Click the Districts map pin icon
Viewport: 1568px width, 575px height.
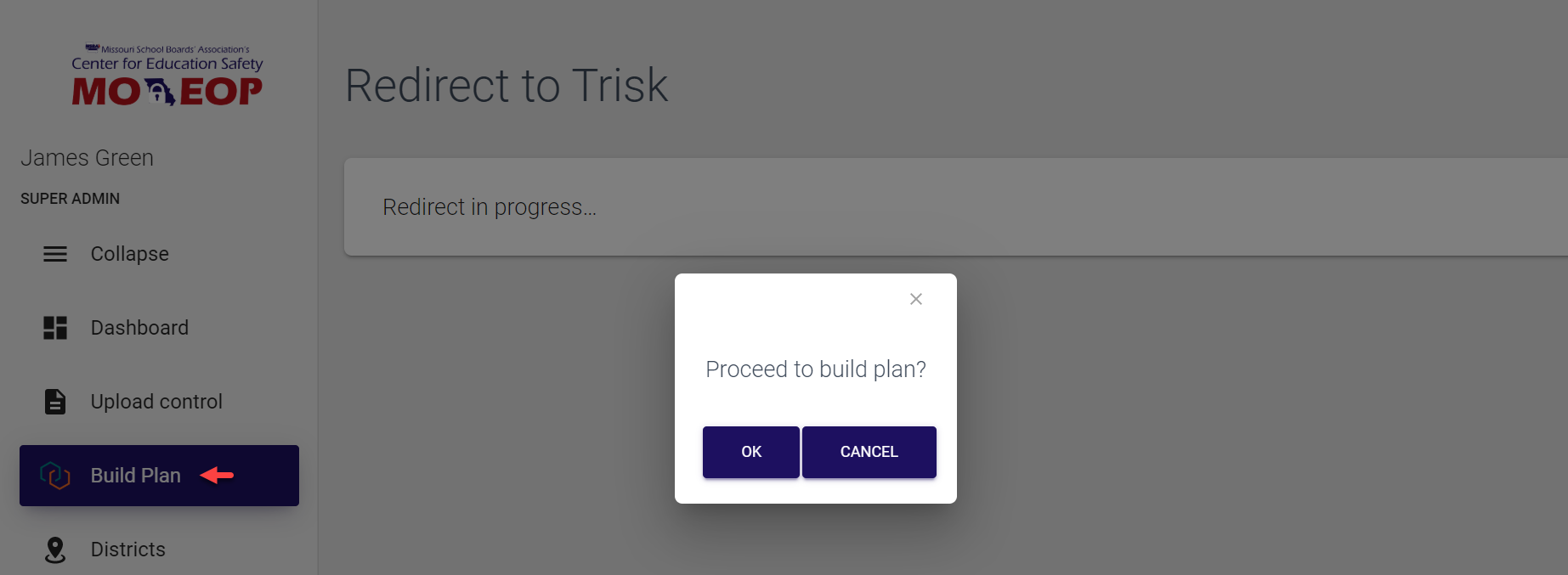[x=55, y=550]
